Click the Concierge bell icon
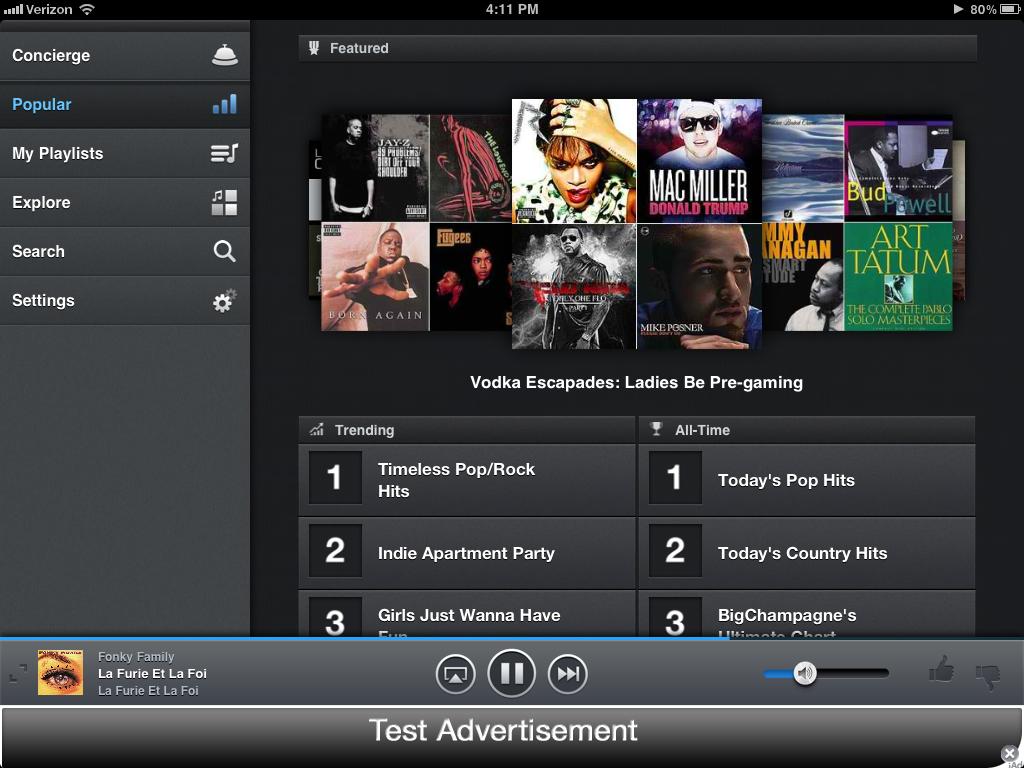Screen dimensions: 1024x768 225,55
